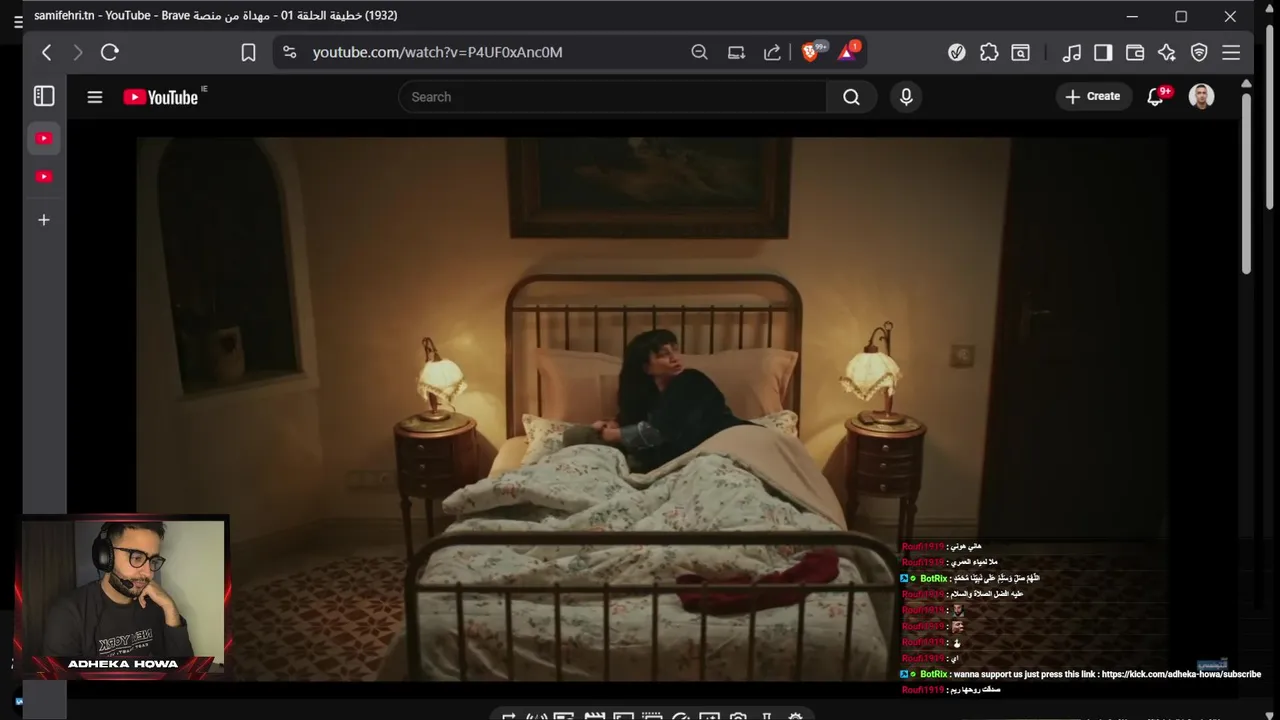Click the zoom-out magnifier in address bar

[x=700, y=52]
